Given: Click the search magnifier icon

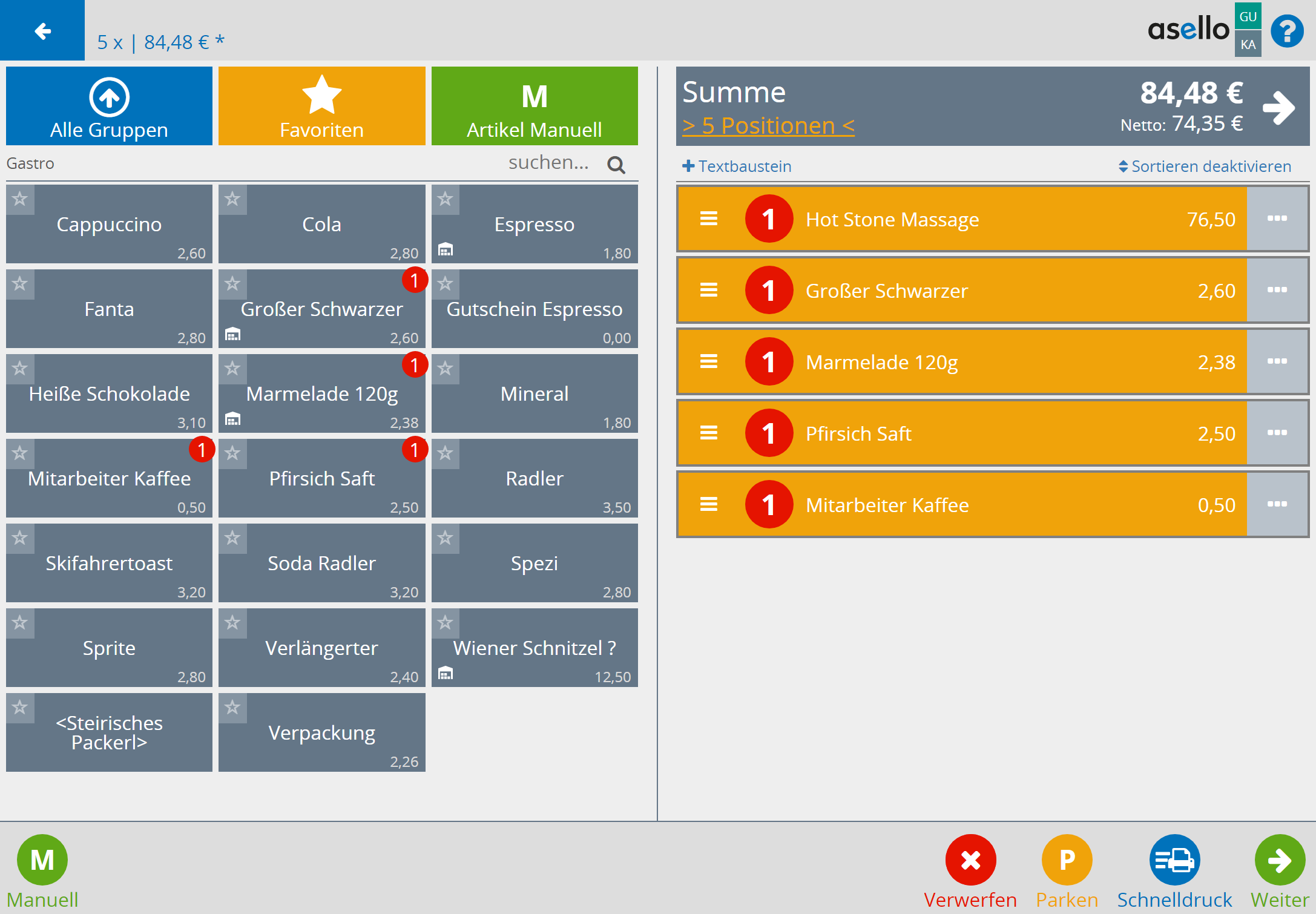Looking at the screenshot, I should 616,165.
